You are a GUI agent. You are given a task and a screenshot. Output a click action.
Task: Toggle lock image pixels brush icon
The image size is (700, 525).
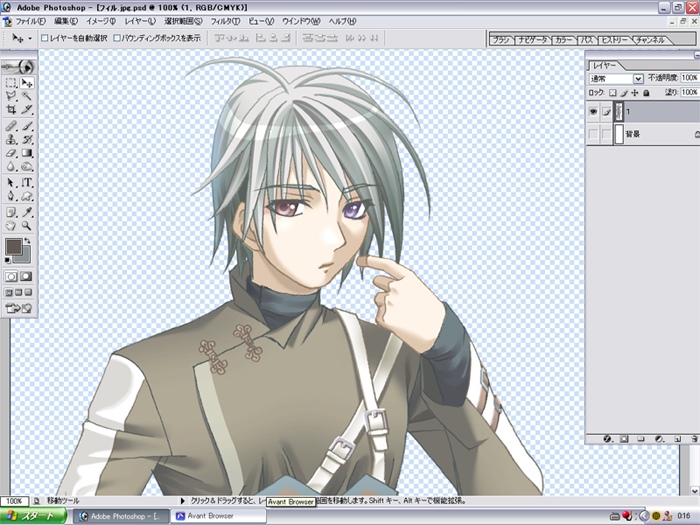click(624, 93)
